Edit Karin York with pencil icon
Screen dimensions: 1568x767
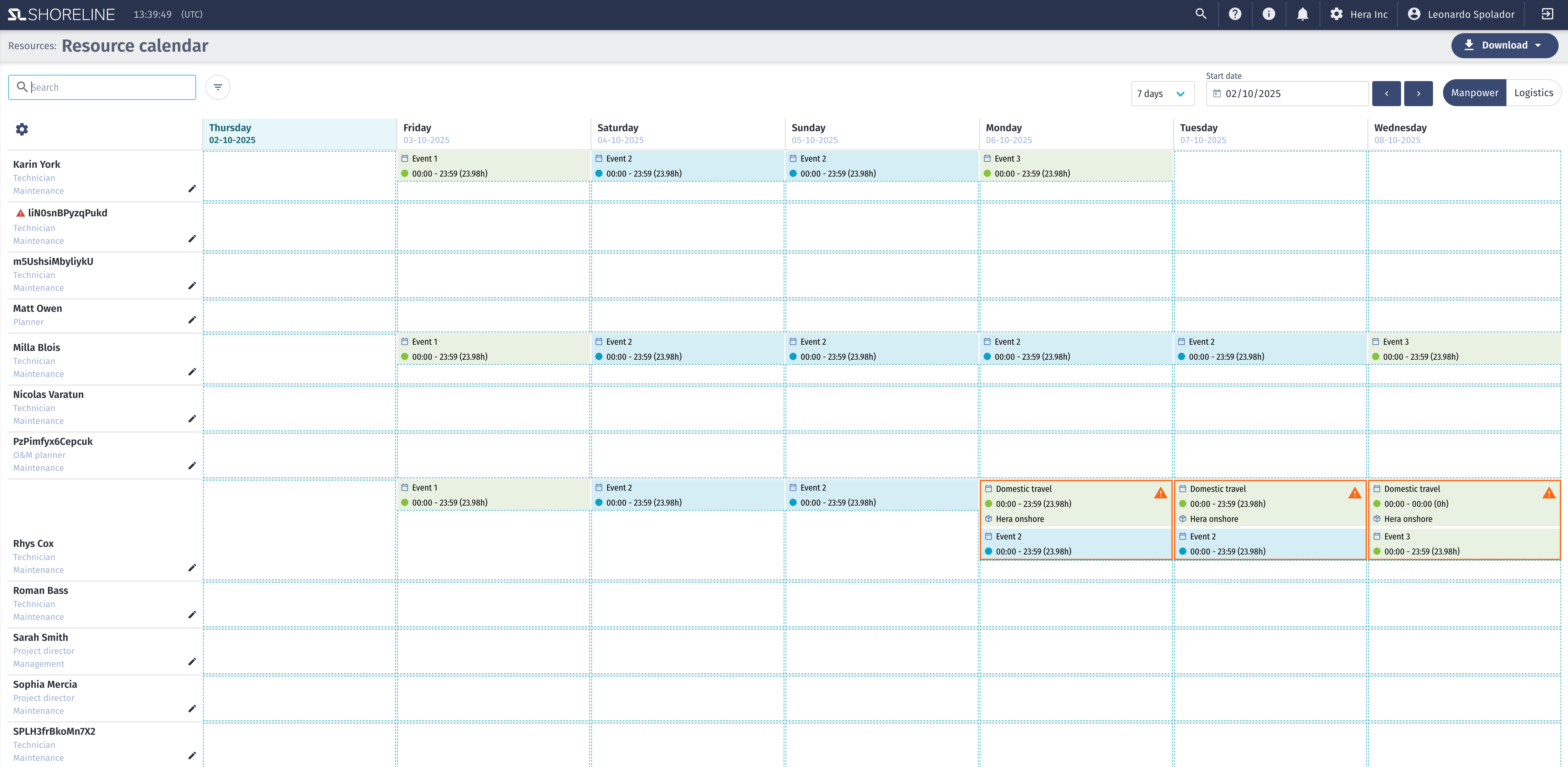pos(192,188)
